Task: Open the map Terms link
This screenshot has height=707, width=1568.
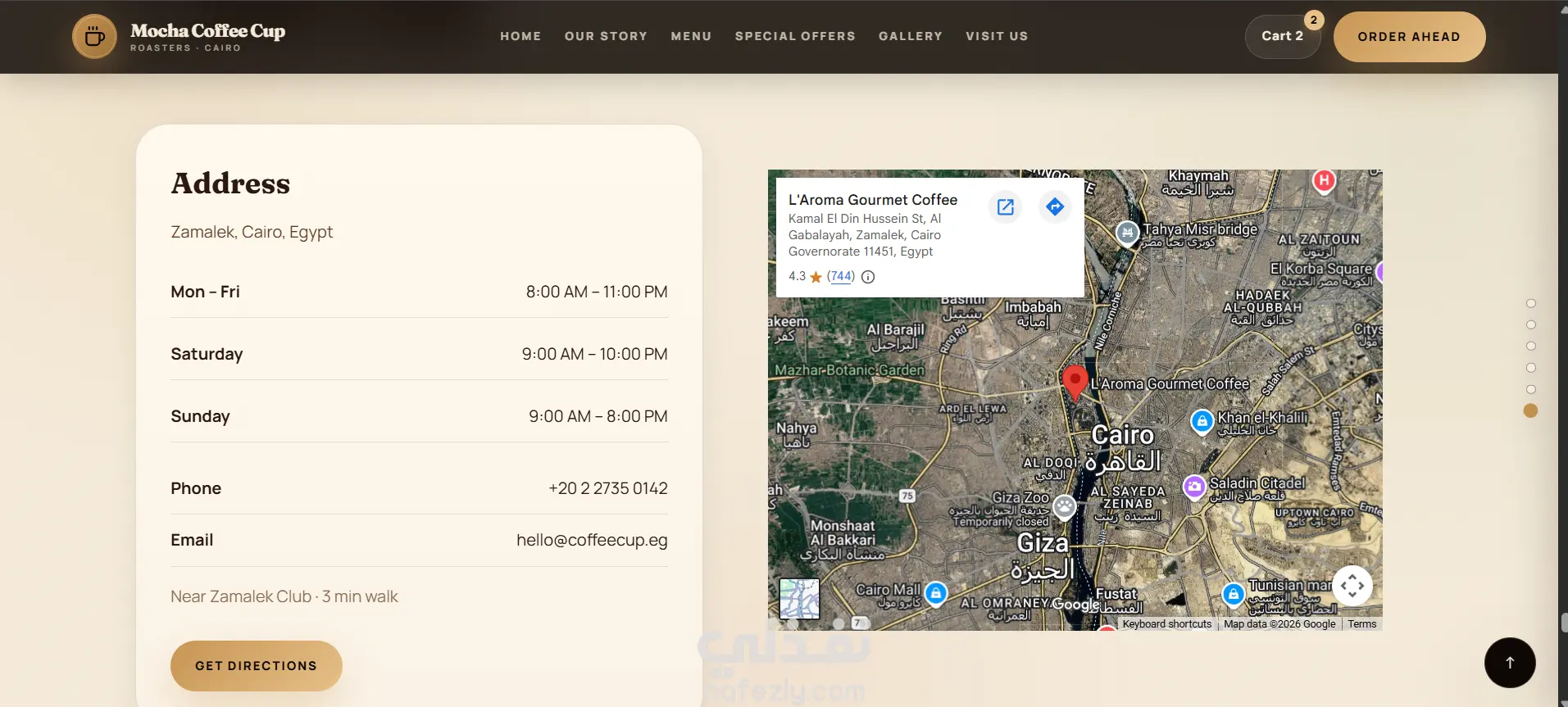Action: point(1362,624)
